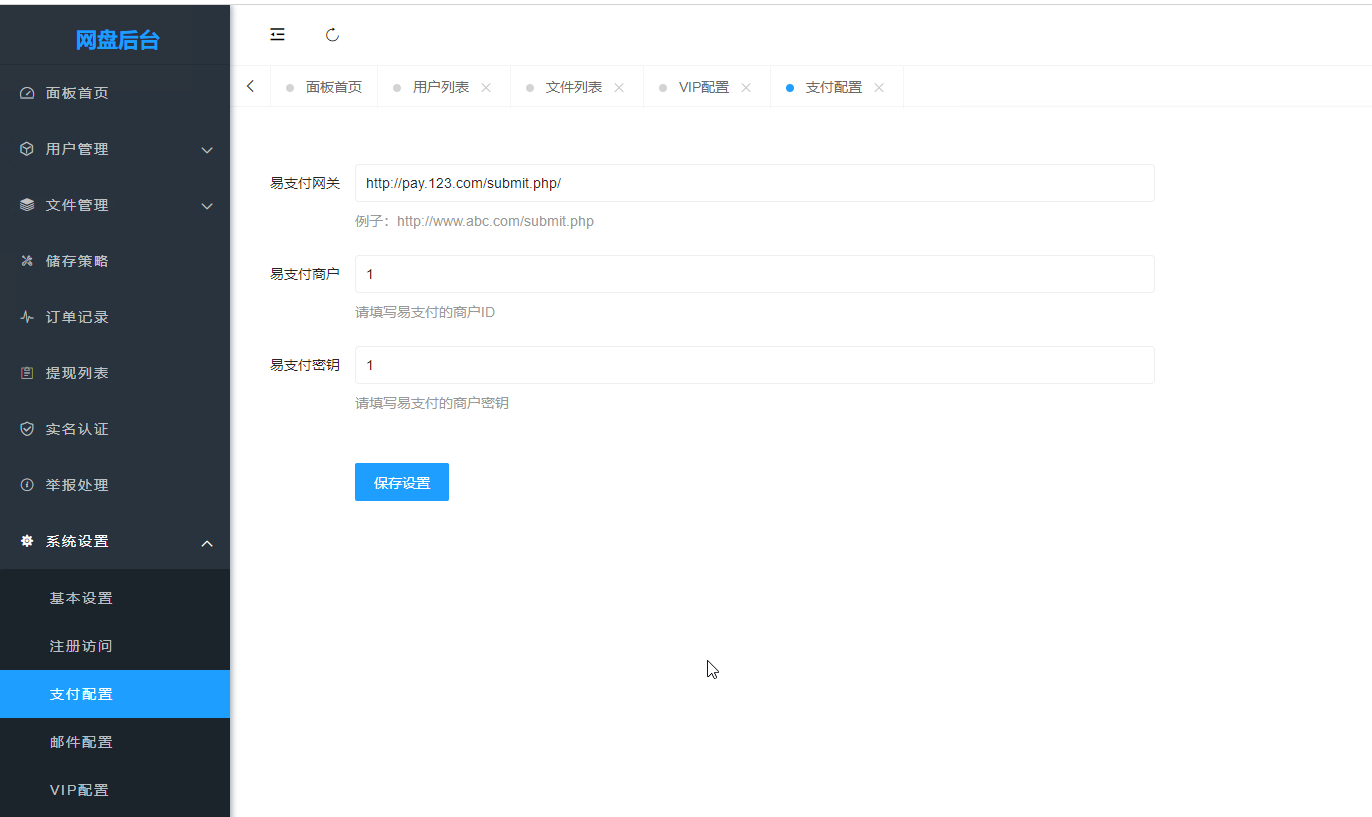Click the info icon beside 举报处理
Screen dimensions: 1372x817
[27, 485]
